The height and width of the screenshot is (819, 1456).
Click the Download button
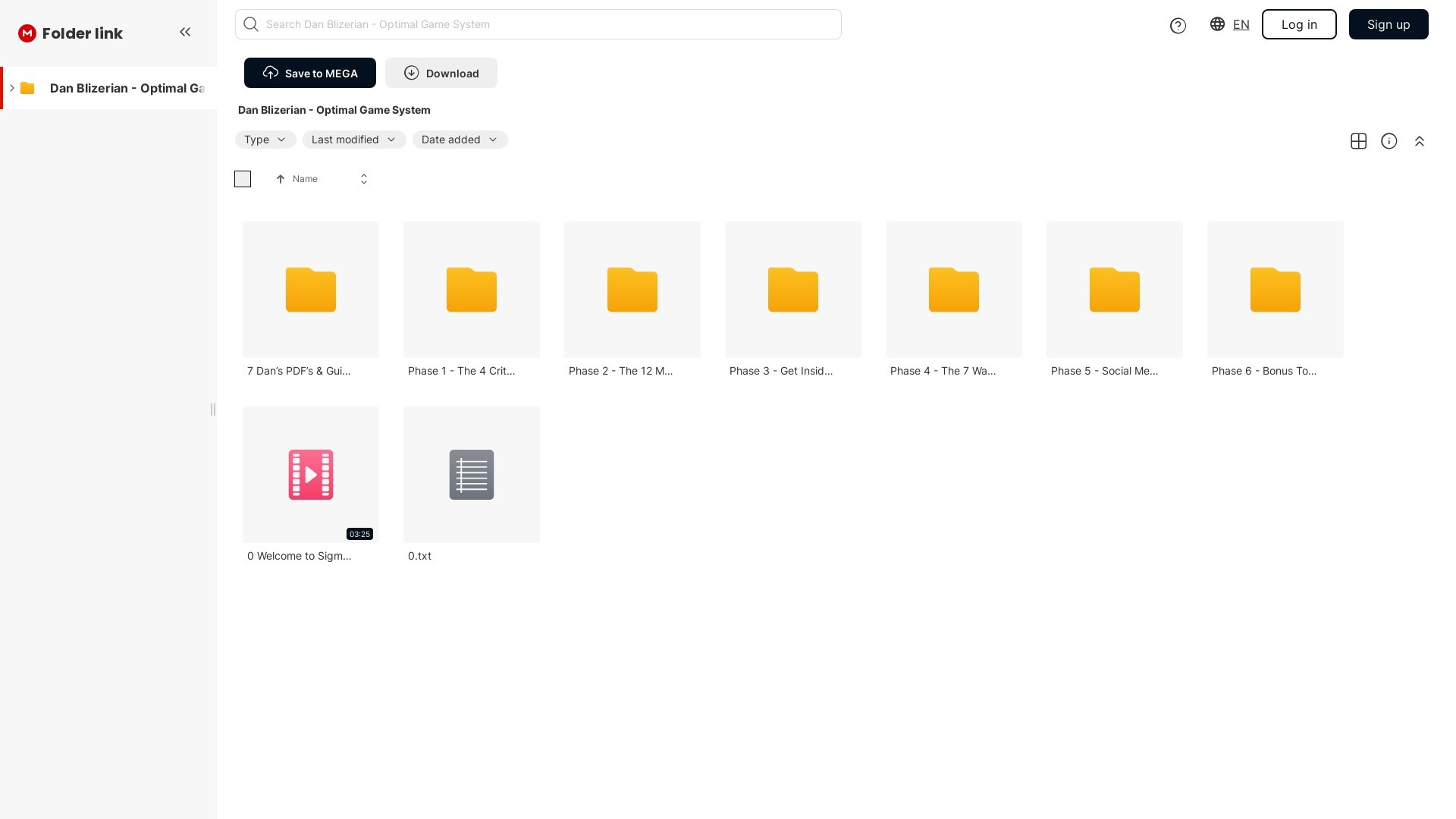pyautogui.click(x=441, y=73)
